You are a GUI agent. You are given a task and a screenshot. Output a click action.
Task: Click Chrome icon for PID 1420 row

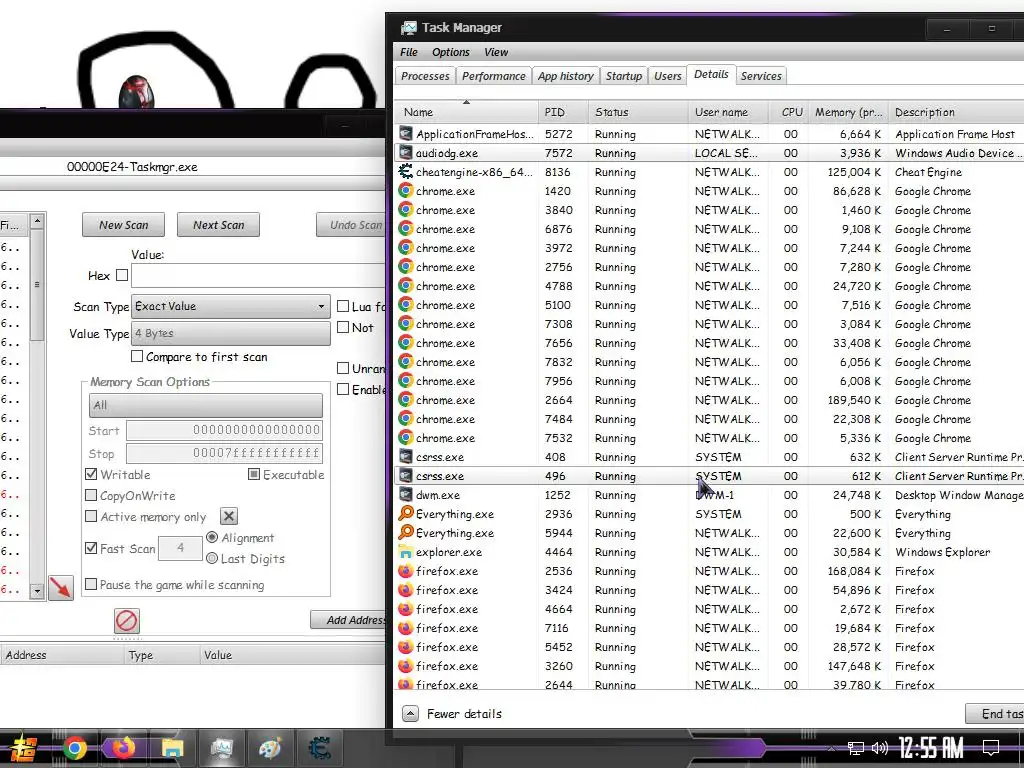click(406, 191)
